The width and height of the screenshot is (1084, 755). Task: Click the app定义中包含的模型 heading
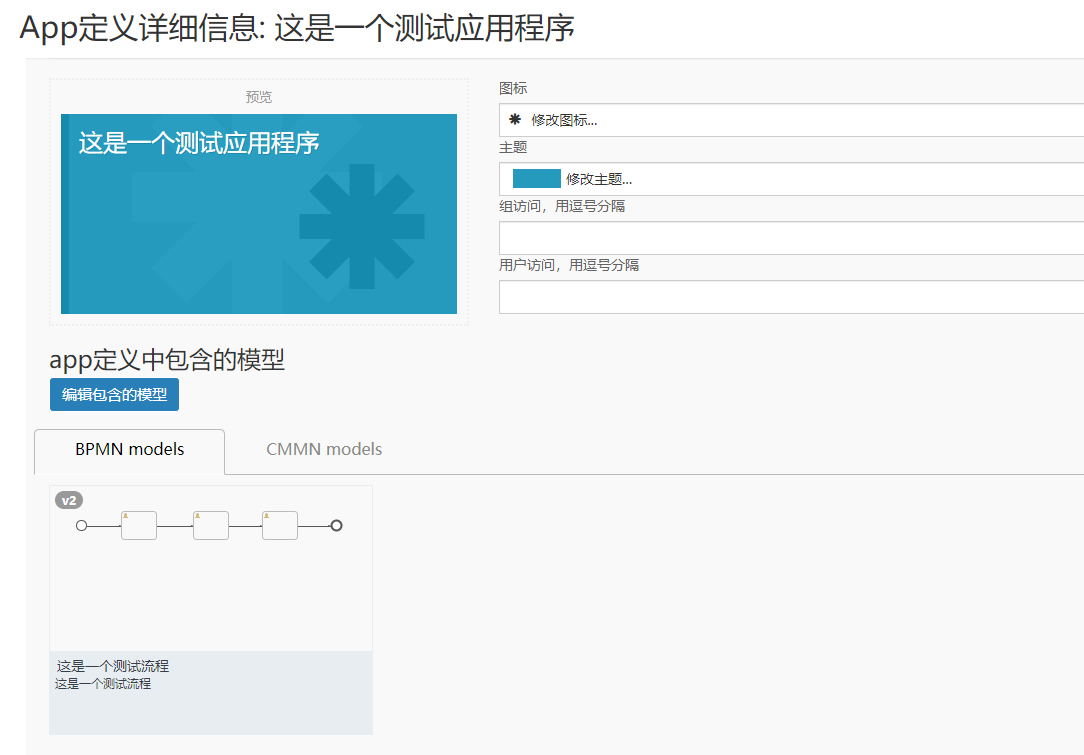167,360
